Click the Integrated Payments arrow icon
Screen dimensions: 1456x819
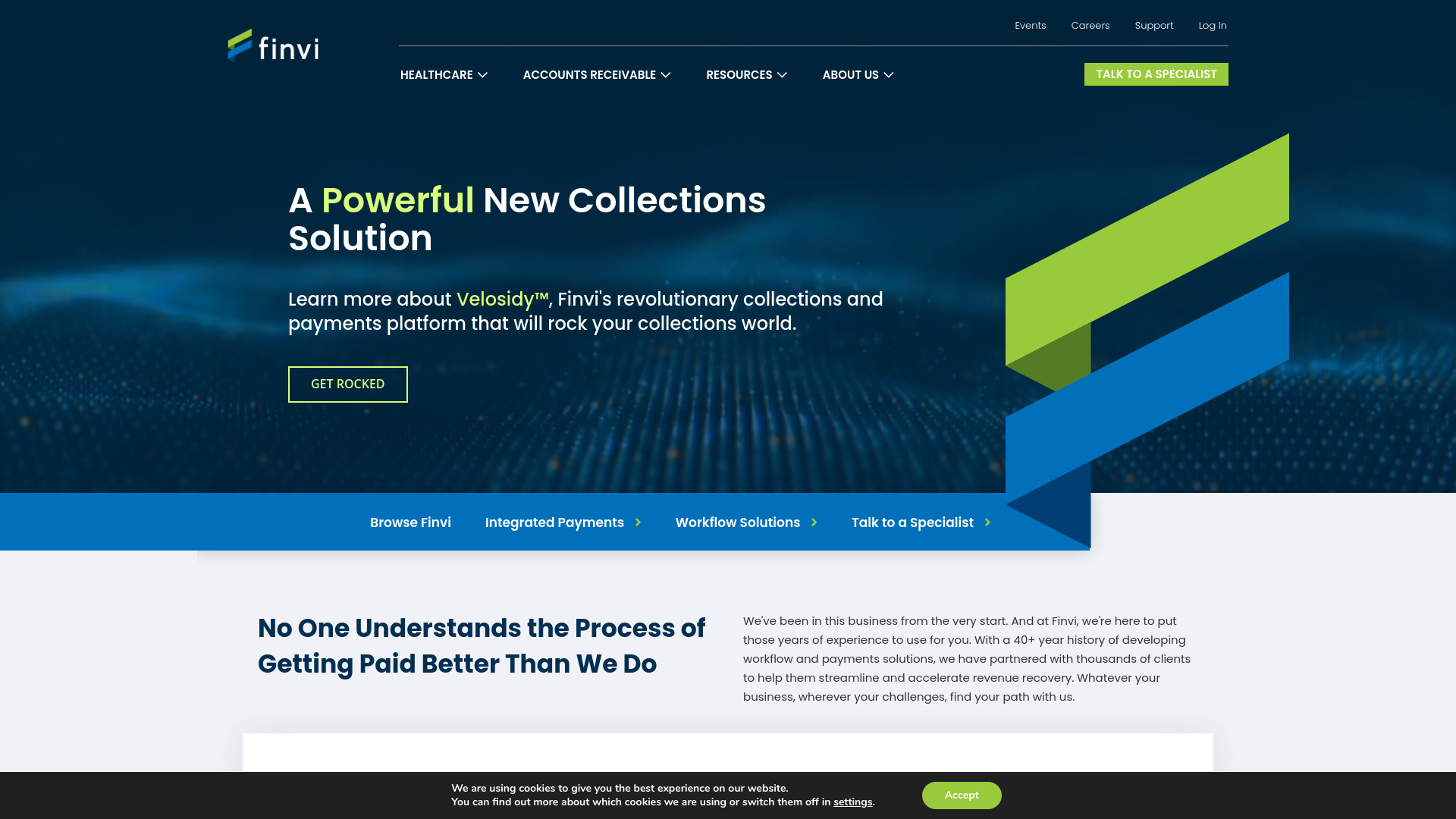639,522
